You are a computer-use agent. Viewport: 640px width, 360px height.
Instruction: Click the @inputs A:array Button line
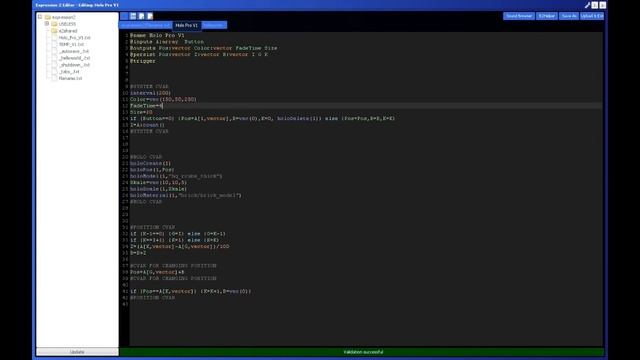tap(167, 42)
